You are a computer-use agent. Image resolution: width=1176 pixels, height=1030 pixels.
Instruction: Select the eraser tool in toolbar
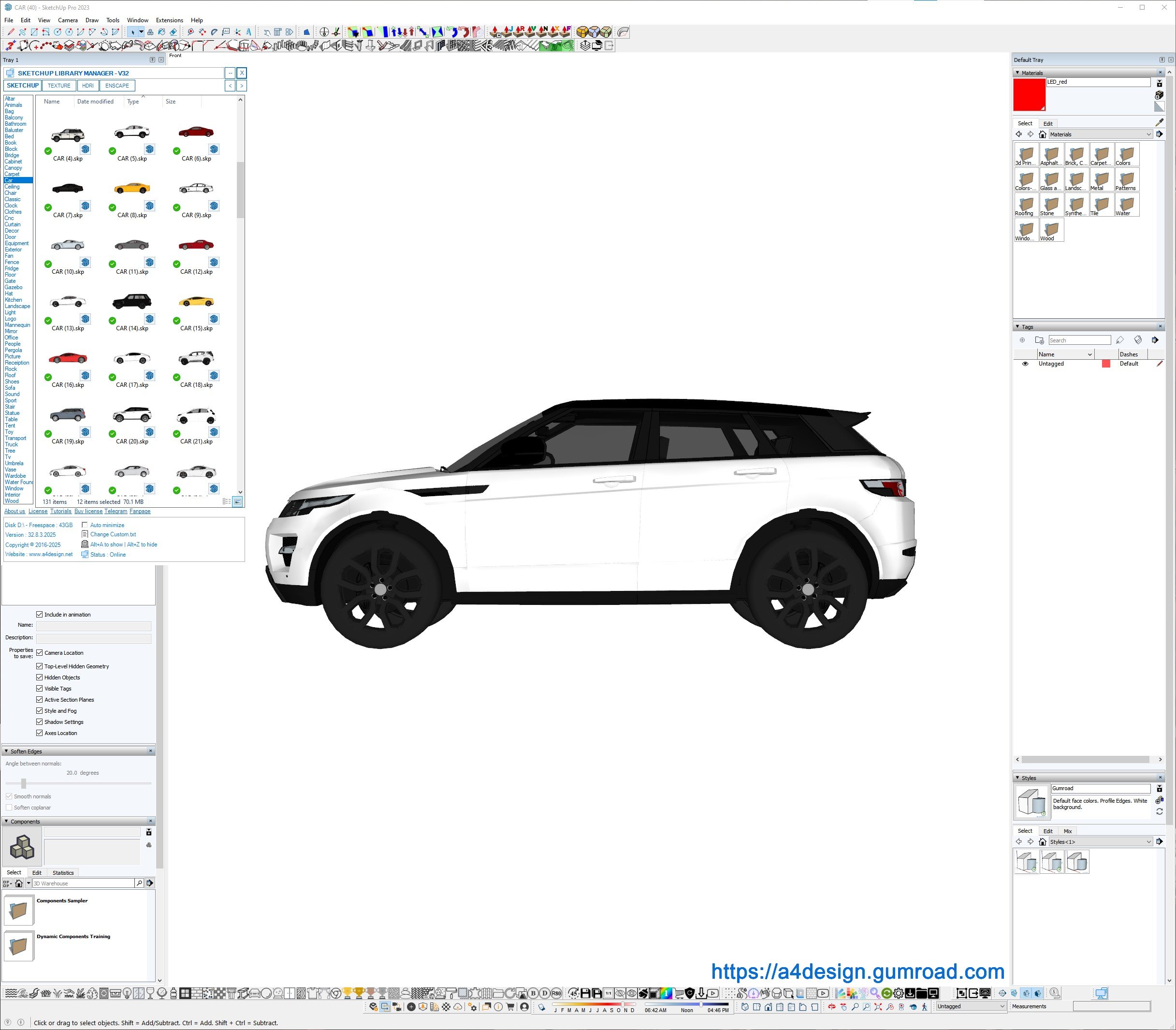pos(173,32)
